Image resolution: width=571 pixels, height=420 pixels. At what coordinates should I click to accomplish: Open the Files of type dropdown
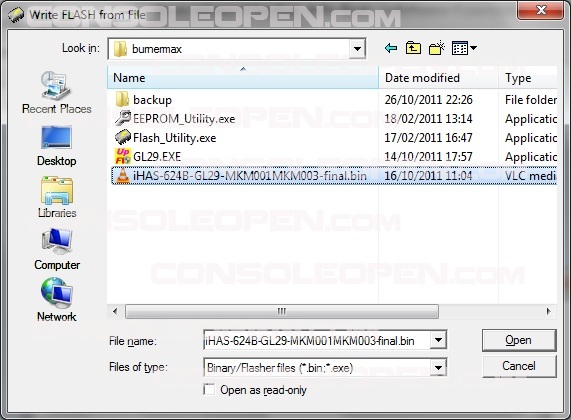[x=438, y=367]
